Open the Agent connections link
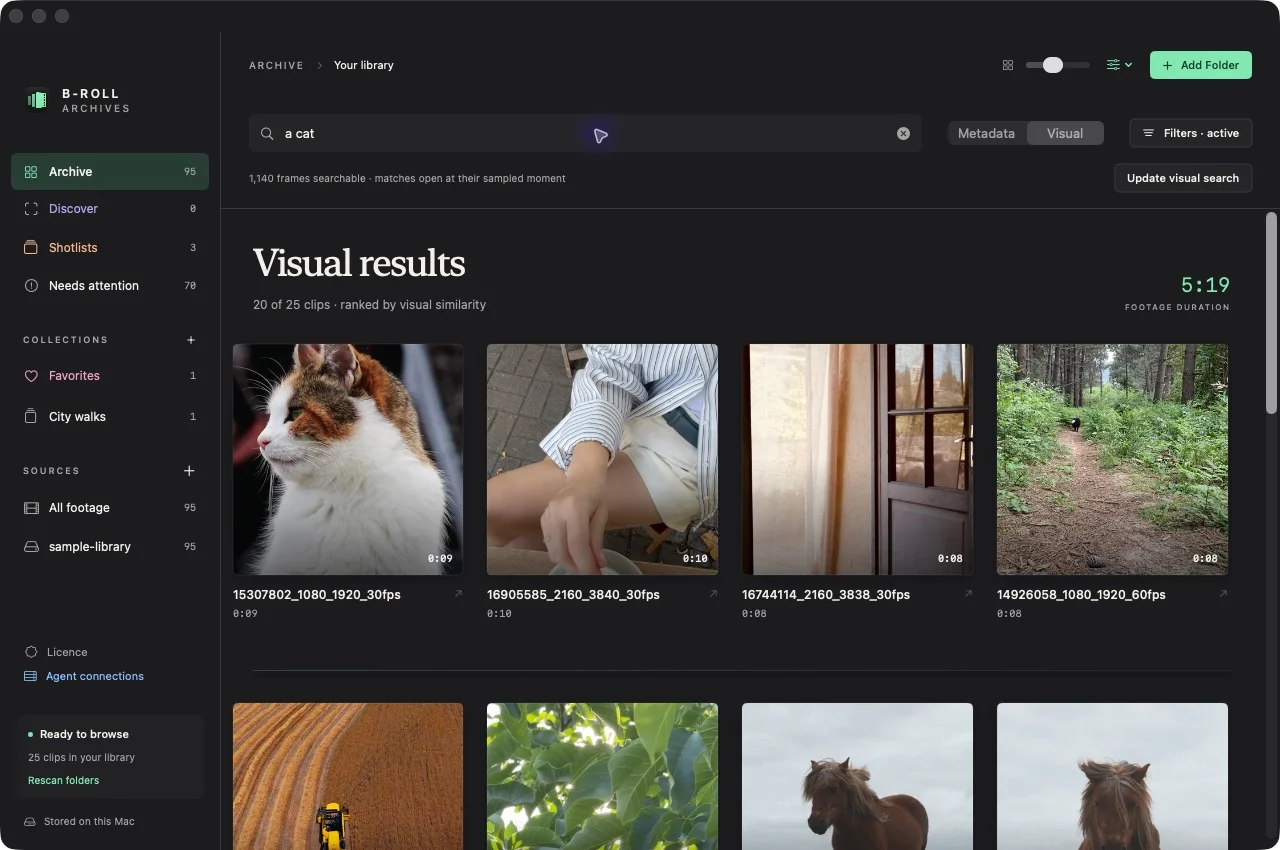Viewport: 1280px width, 850px height. [x=95, y=676]
